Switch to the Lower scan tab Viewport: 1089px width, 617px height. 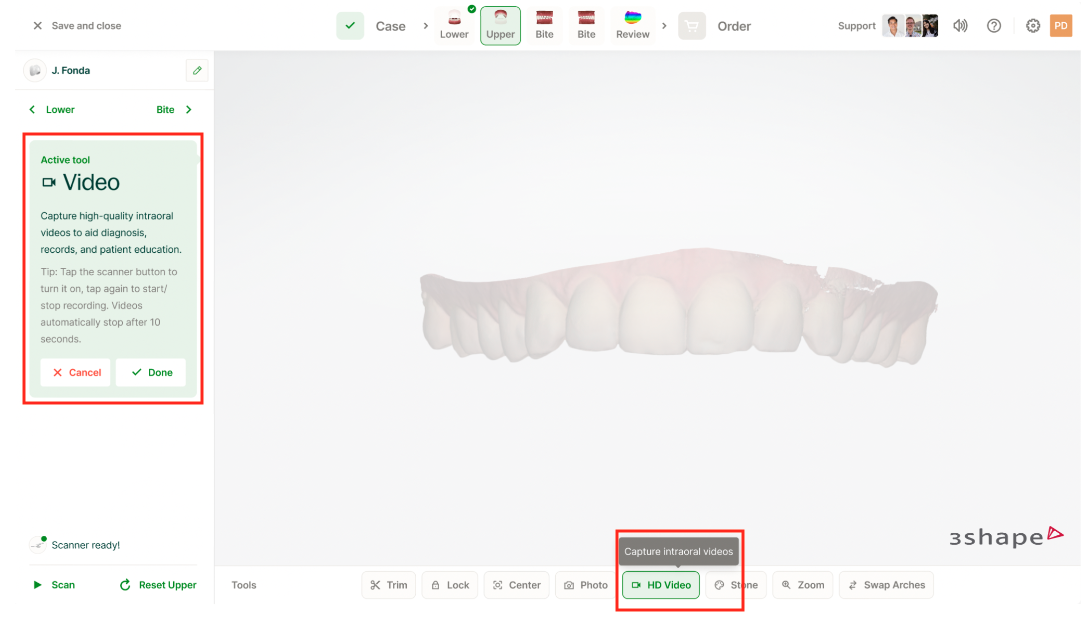click(x=454, y=26)
